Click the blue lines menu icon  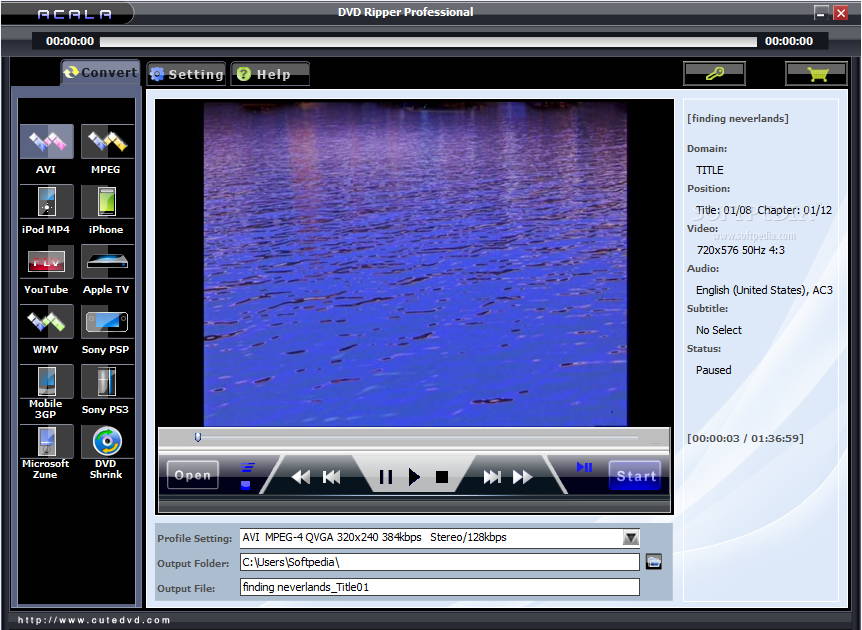point(248,468)
